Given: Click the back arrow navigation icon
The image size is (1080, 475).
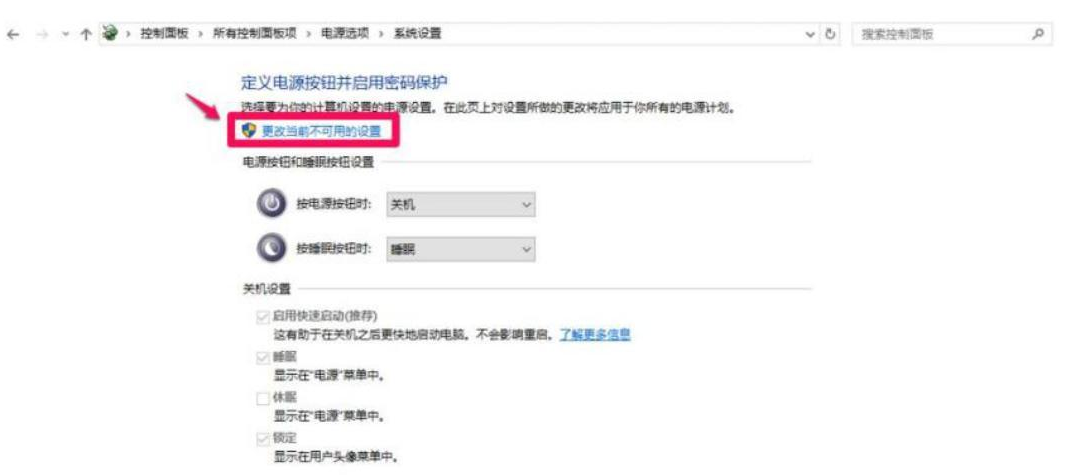Looking at the screenshot, I should [13, 34].
